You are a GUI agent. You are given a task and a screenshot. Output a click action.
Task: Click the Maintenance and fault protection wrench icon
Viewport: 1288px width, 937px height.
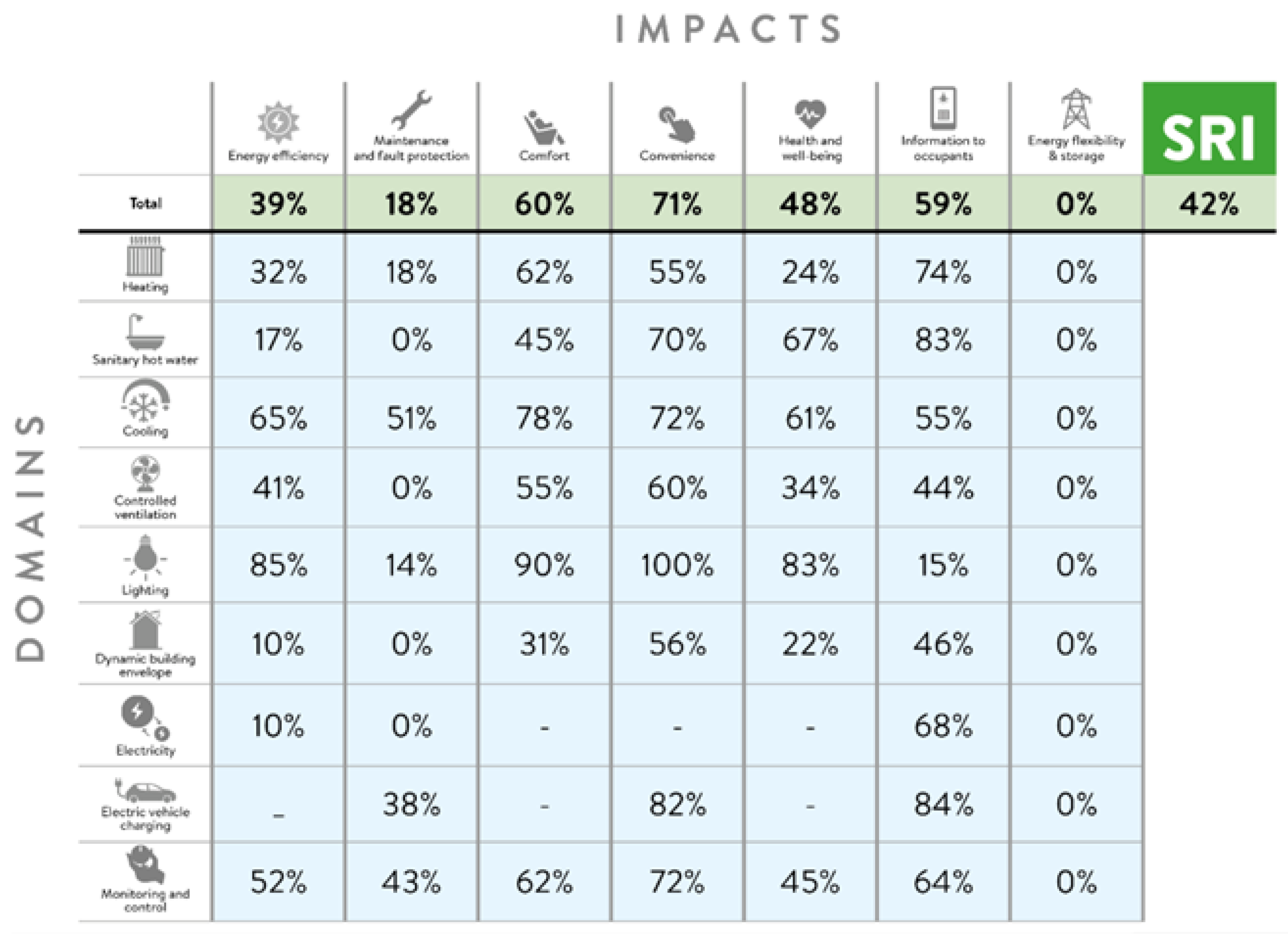click(x=411, y=109)
